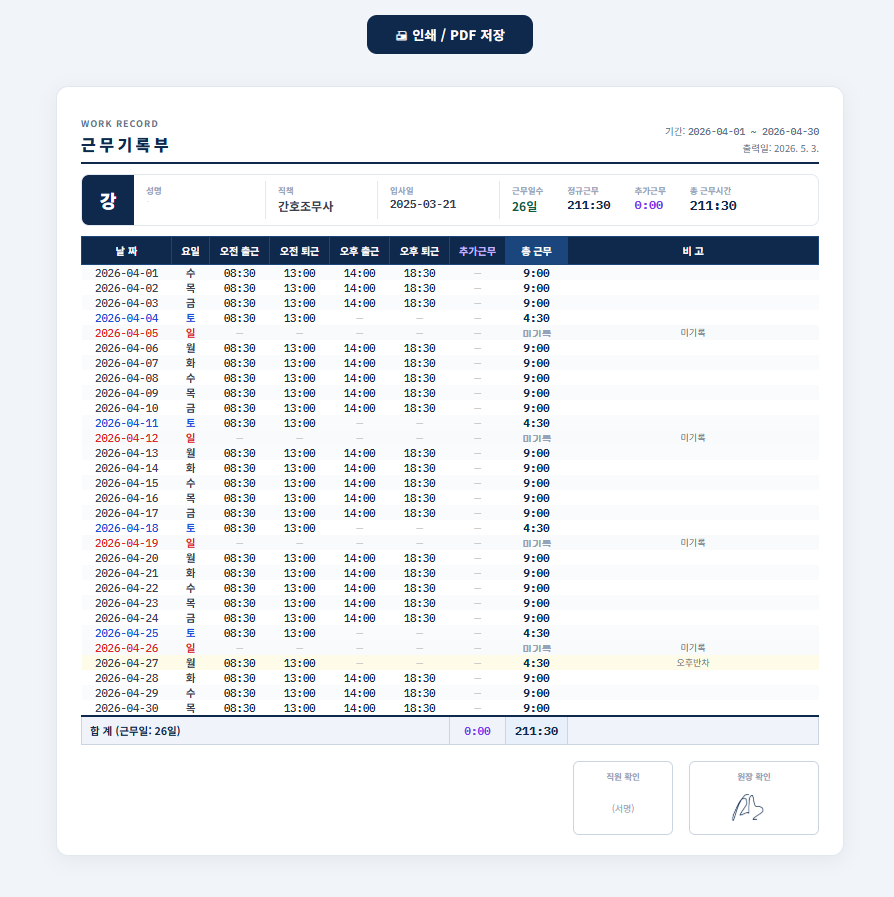Click the 인쇄 / PDF 저장 button

[x=450, y=35]
